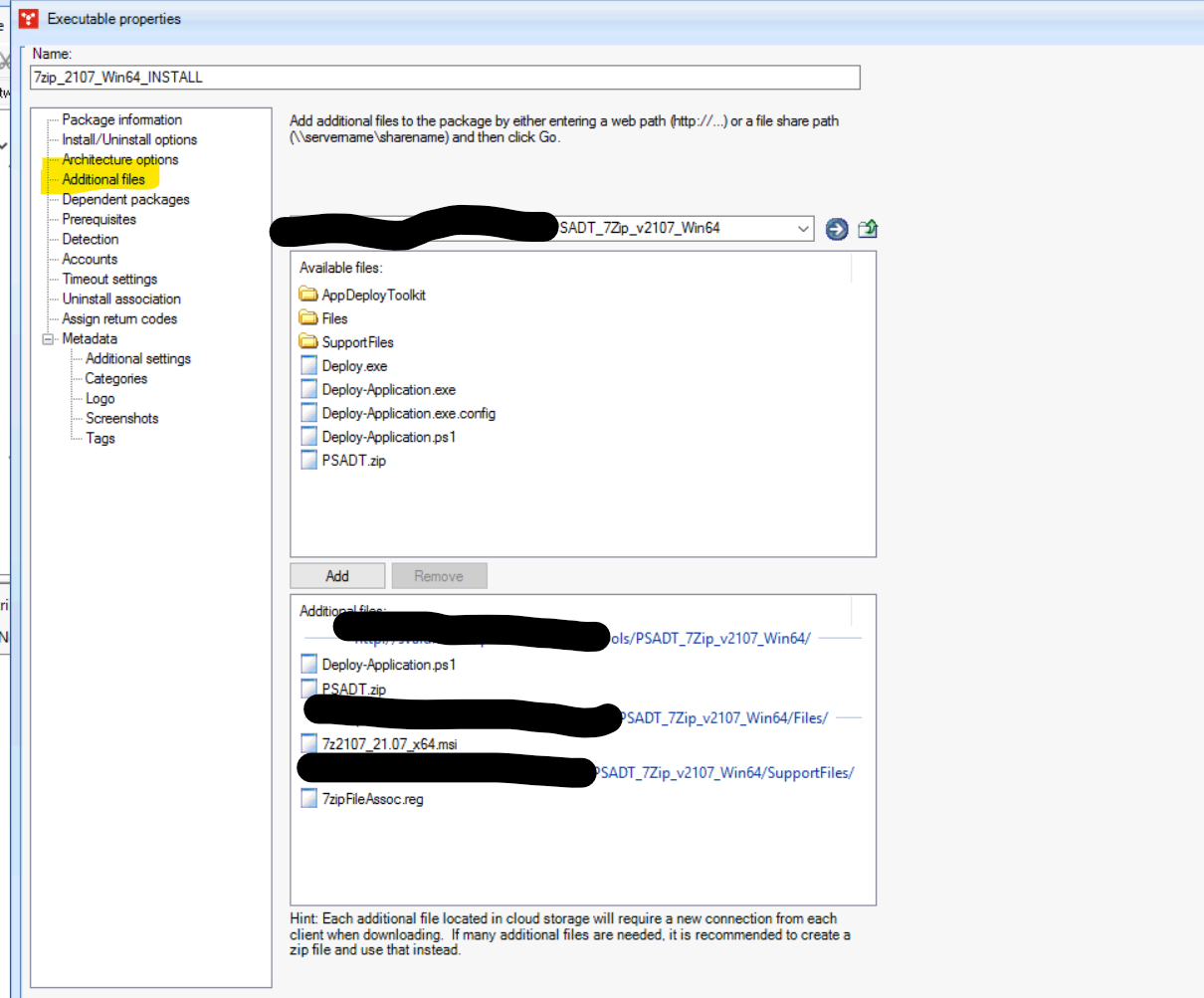Image resolution: width=1204 pixels, height=998 pixels.
Task: Click the Add button
Action: coord(336,575)
